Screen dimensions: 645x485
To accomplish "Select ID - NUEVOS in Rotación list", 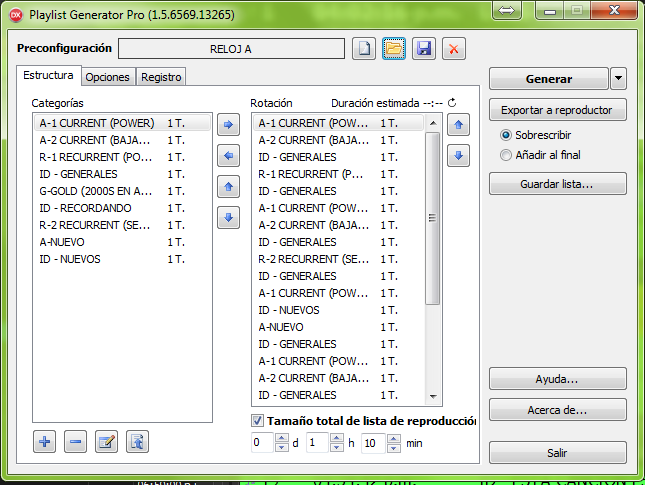I will point(339,310).
